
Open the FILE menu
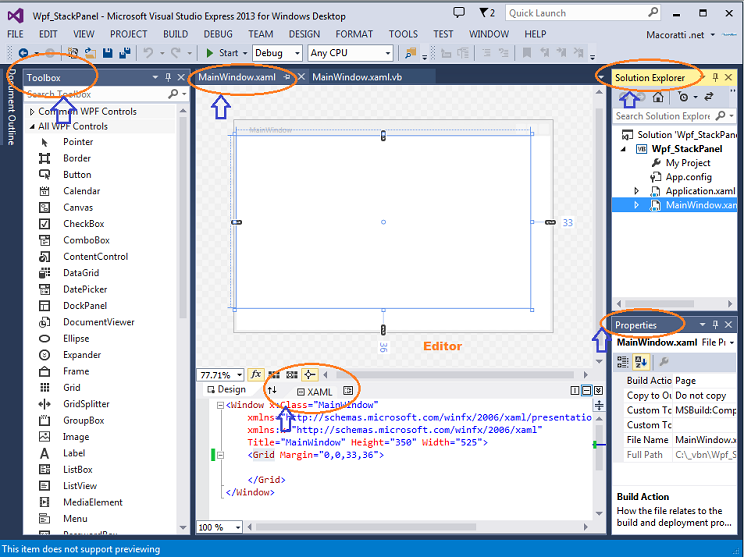coord(15,34)
